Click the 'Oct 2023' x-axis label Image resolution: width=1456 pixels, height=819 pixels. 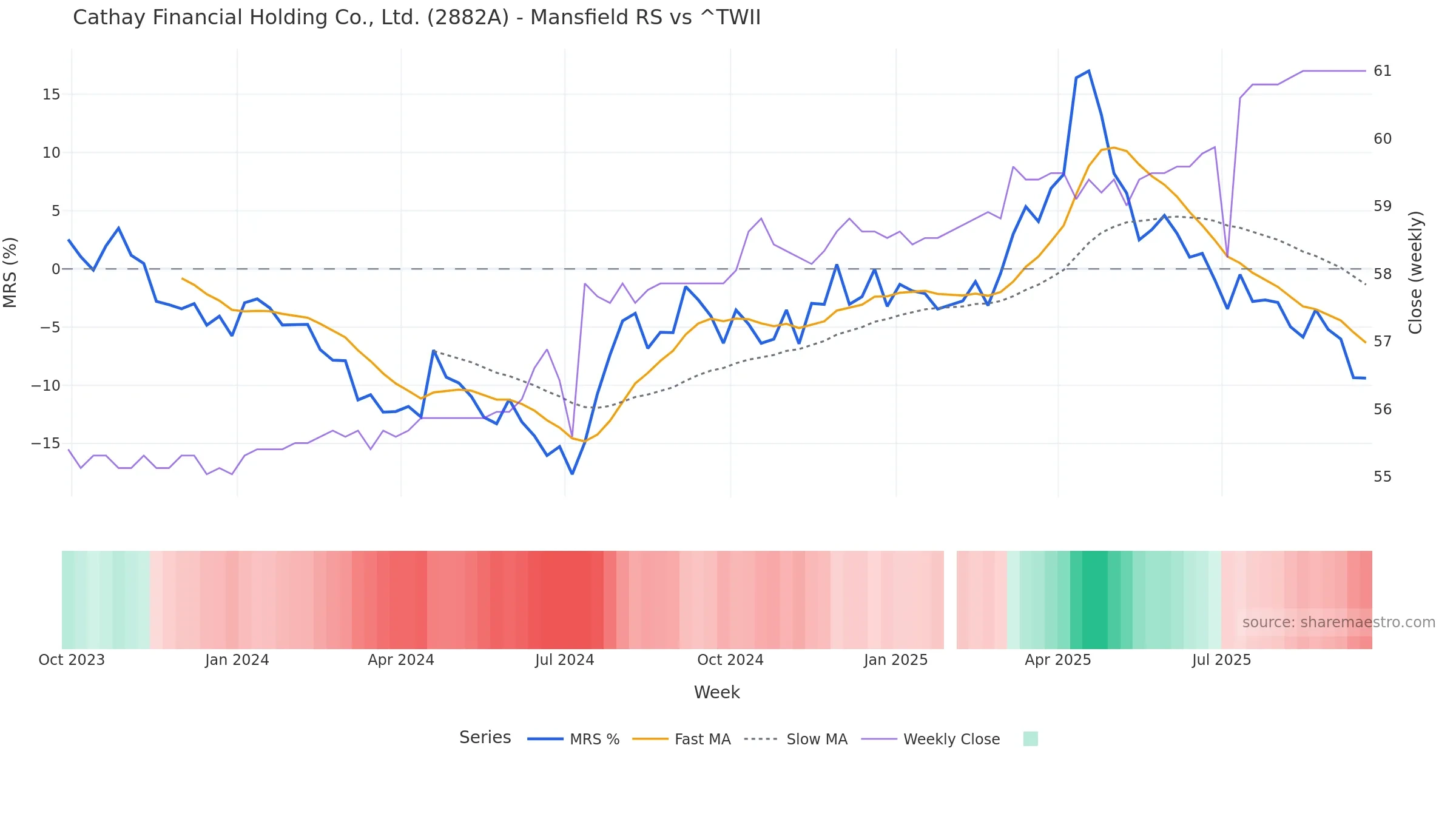(x=72, y=660)
